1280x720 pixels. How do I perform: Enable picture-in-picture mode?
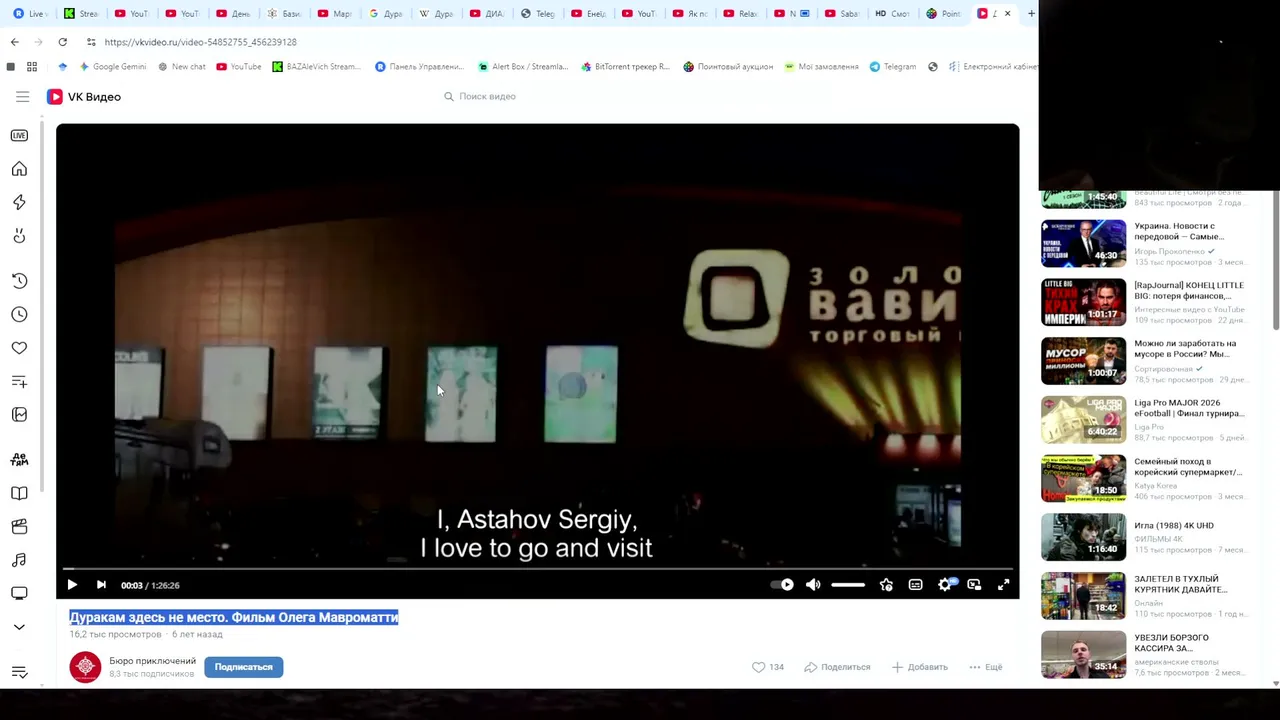click(974, 585)
